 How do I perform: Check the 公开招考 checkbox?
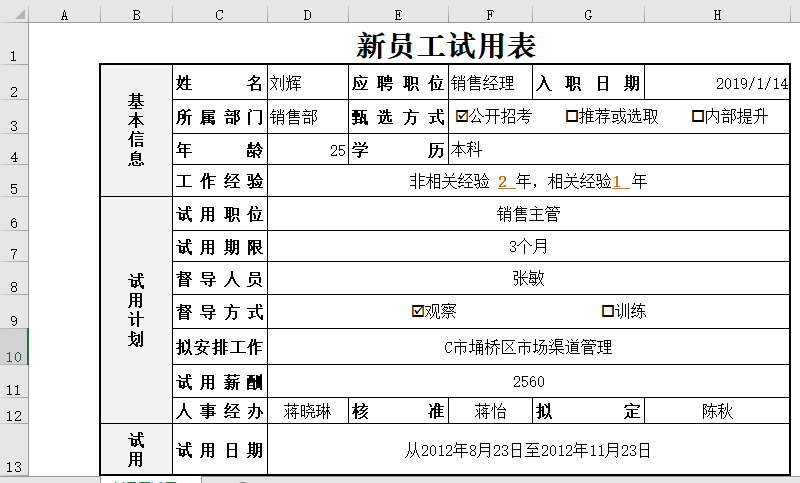[461, 116]
